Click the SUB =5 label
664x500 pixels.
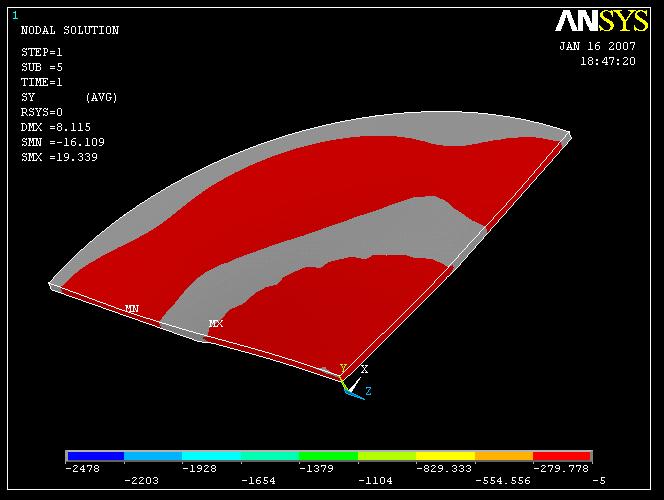(x=42, y=67)
